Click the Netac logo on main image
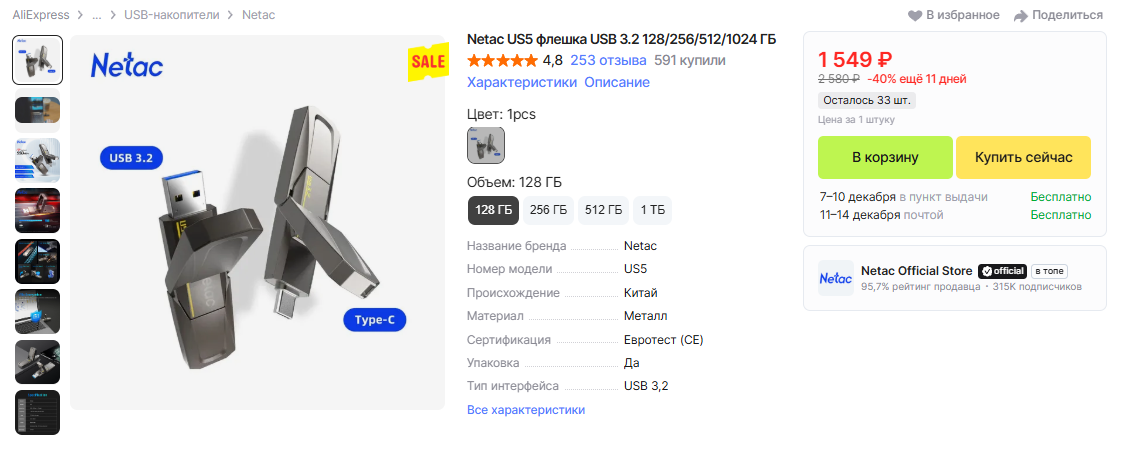This screenshot has height=453, width=1121. coord(127,65)
